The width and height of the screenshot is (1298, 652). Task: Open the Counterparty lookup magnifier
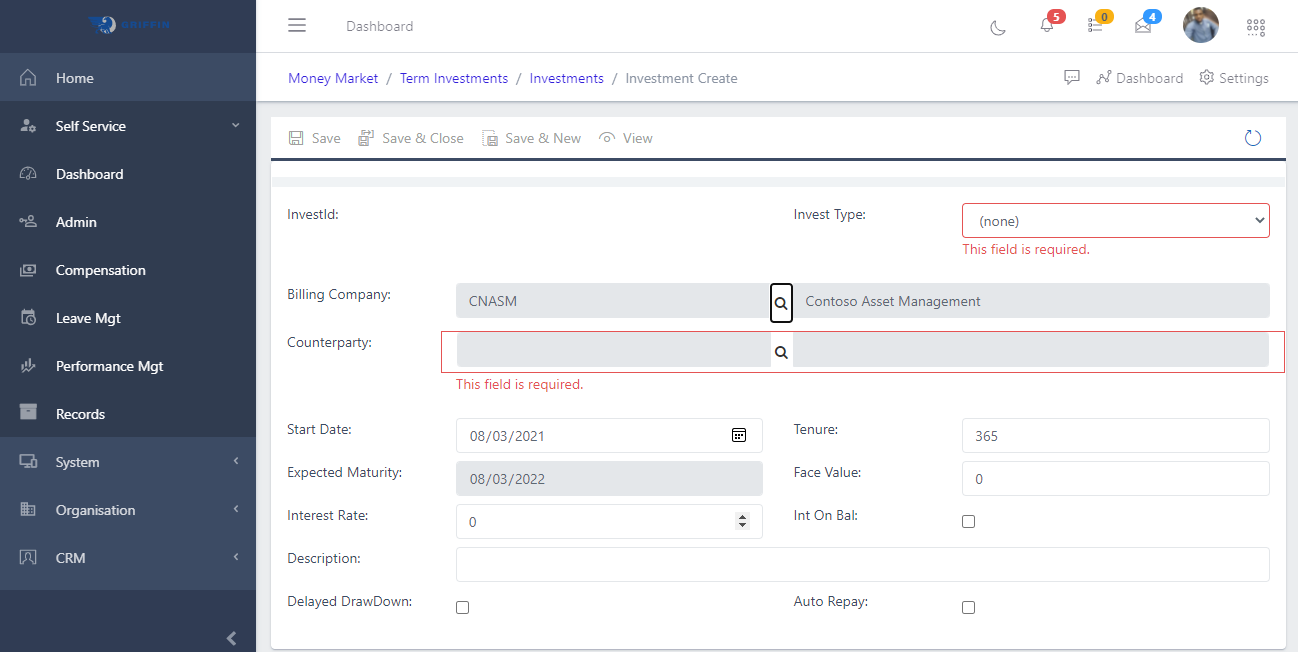781,351
